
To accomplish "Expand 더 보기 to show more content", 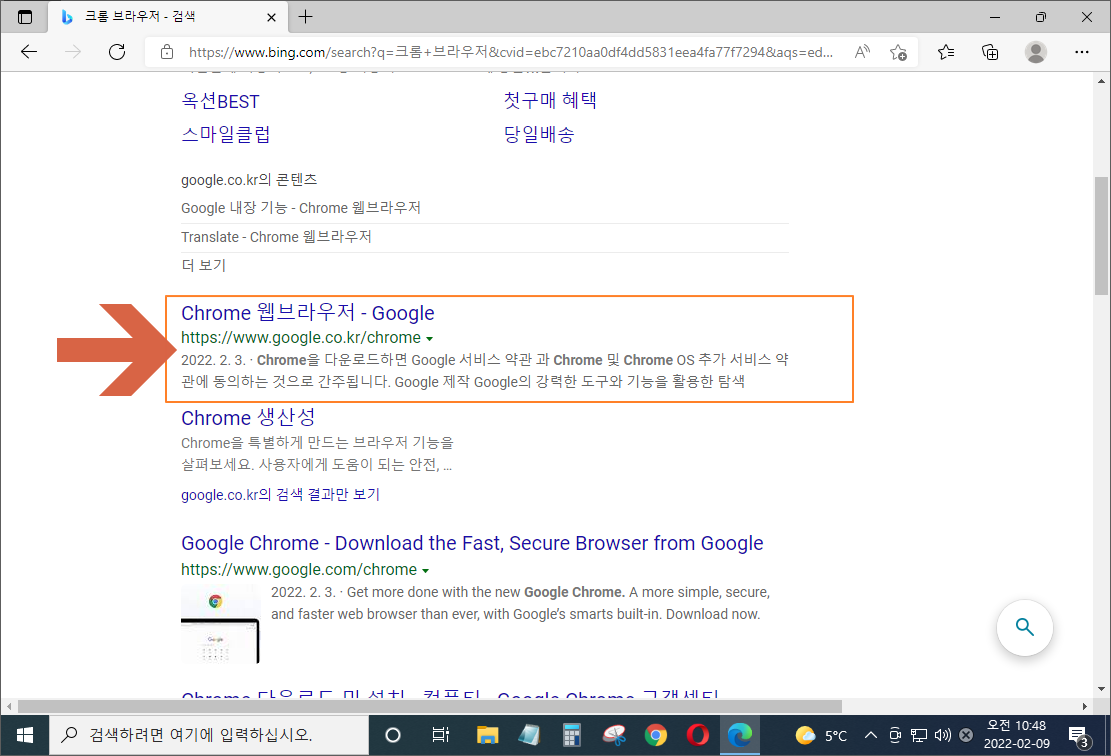I will pyautogui.click(x=203, y=265).
